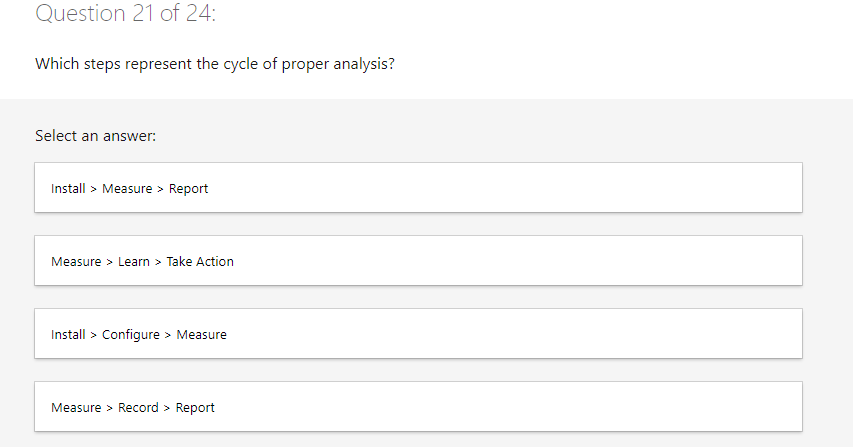Click Take Action text in second option
Screen dimensions: 853x447
[200, 262]
